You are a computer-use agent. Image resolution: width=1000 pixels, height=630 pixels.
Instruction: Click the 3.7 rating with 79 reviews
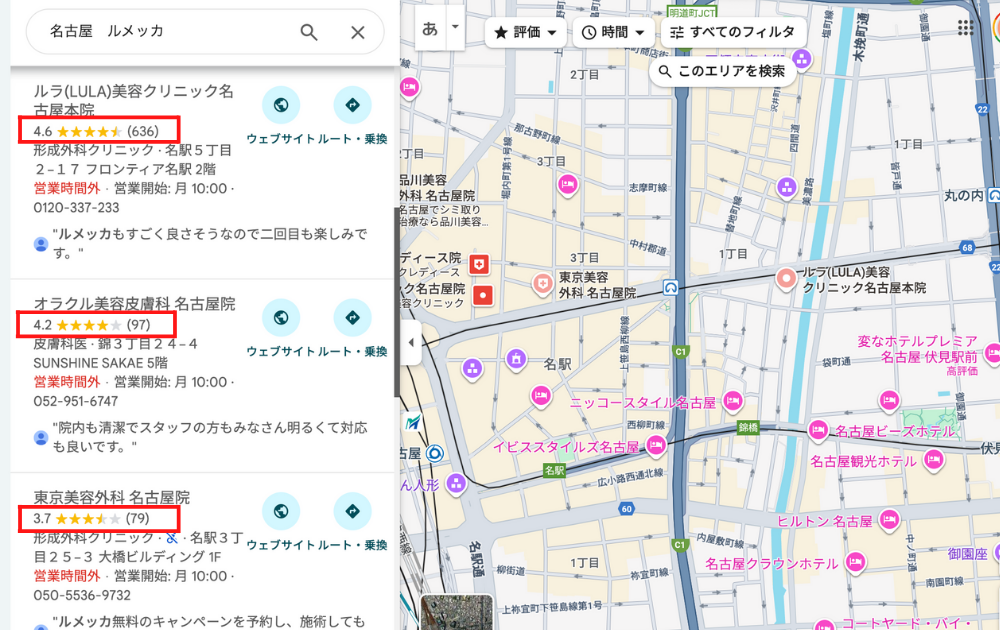pyautogui.click(x=91, y=518)
